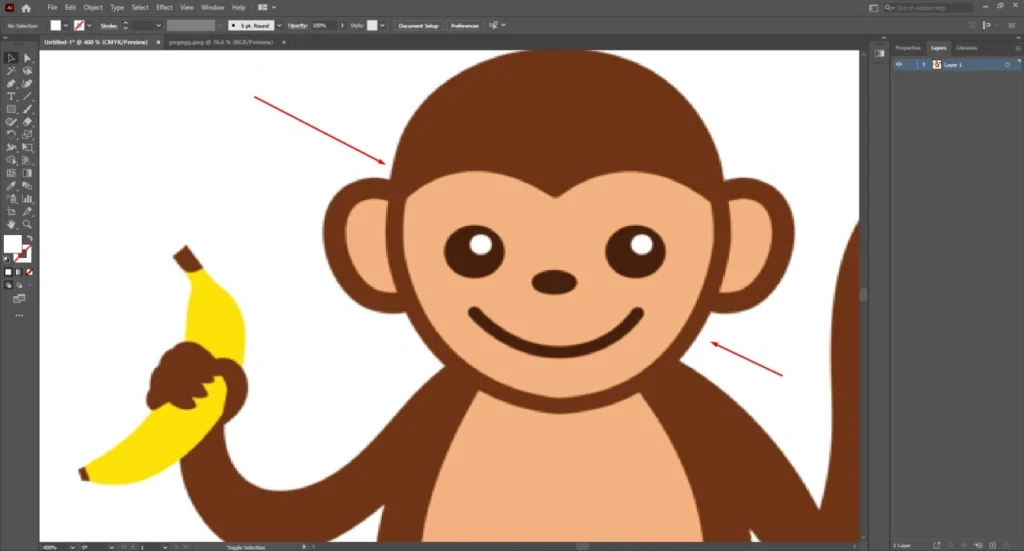Select the Width/Warp tool
Image resolution: width=1024 pixels, height=551 pixels.
pos(11,148)
